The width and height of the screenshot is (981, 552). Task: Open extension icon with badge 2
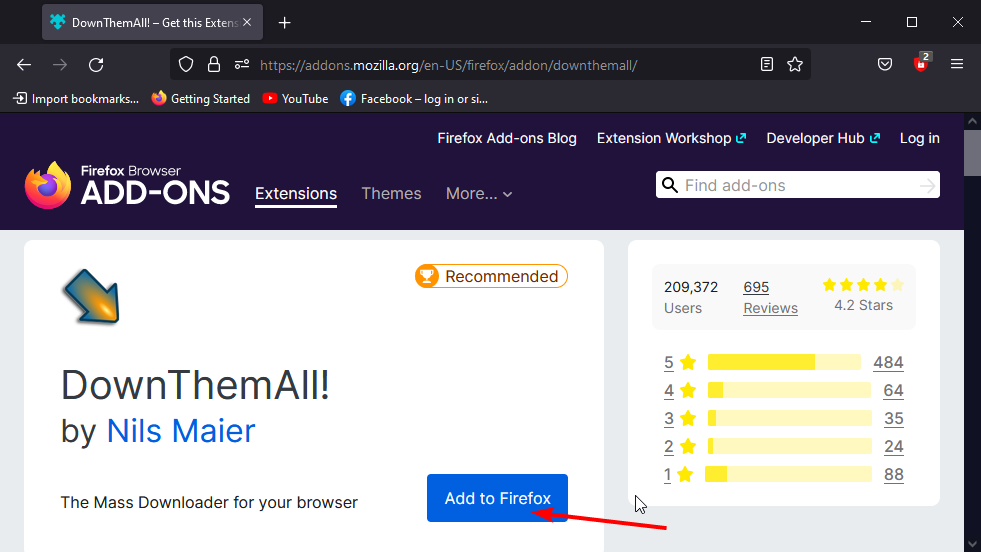(922, 63)
